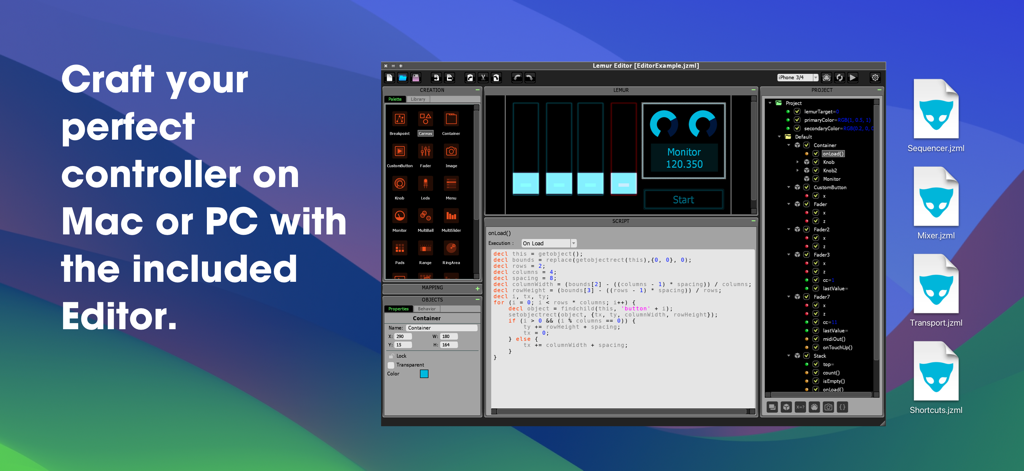Click the curly braces script icon at Project bottom
1024x471 pixels.
(x=842, y=407)
